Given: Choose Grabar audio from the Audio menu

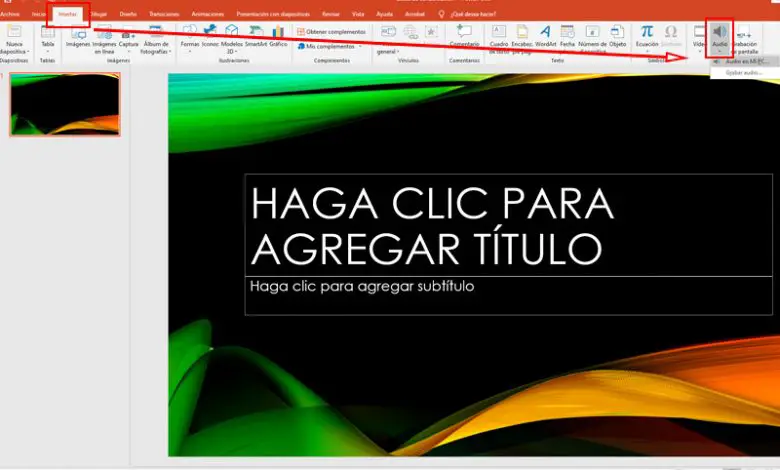Looking at the screenshot, I should point(745,73).
